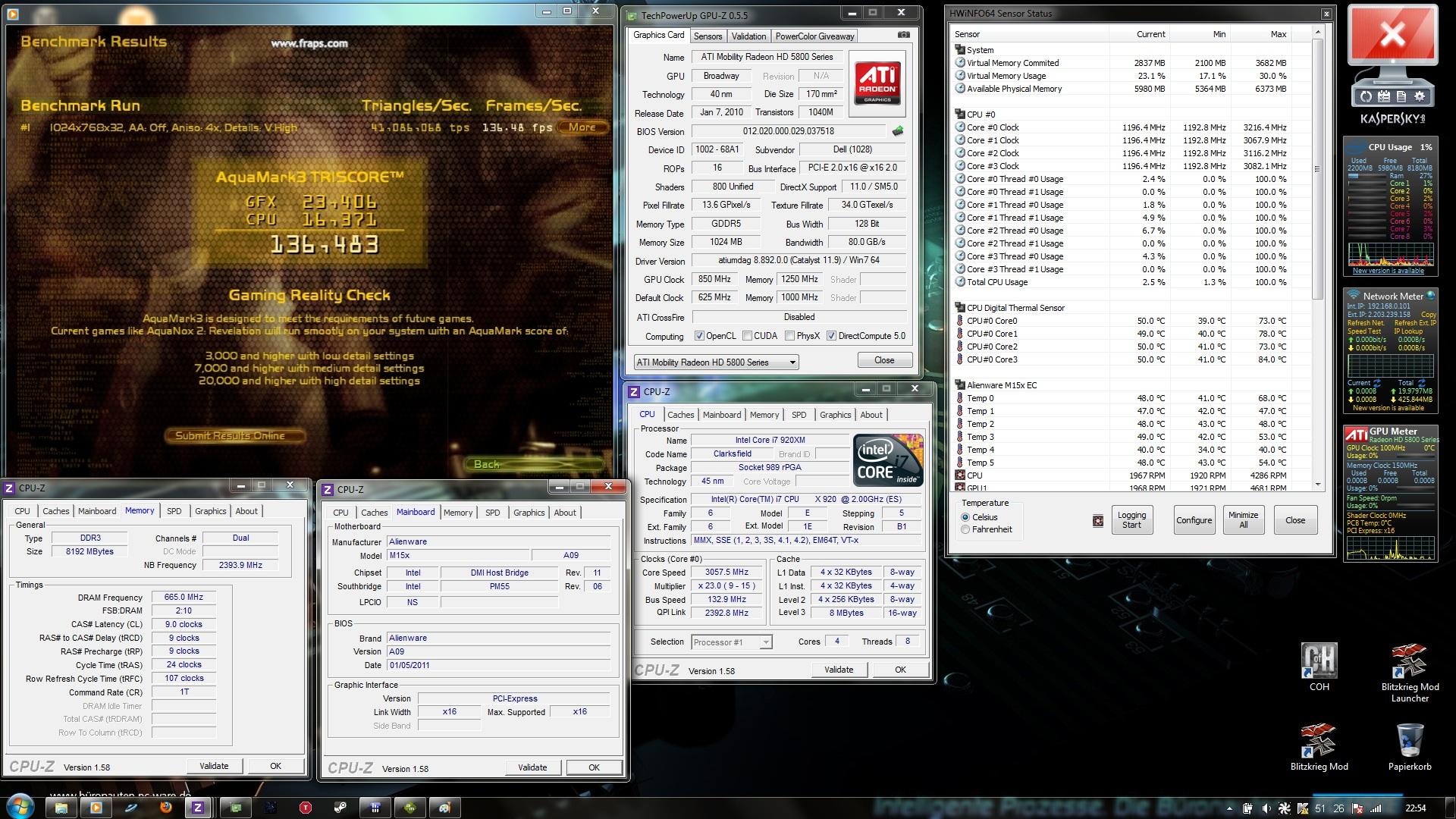Open SPD tab in right CPU-Z window
The width and height of the screenshot is (1456, 819).
coord(799,415)
